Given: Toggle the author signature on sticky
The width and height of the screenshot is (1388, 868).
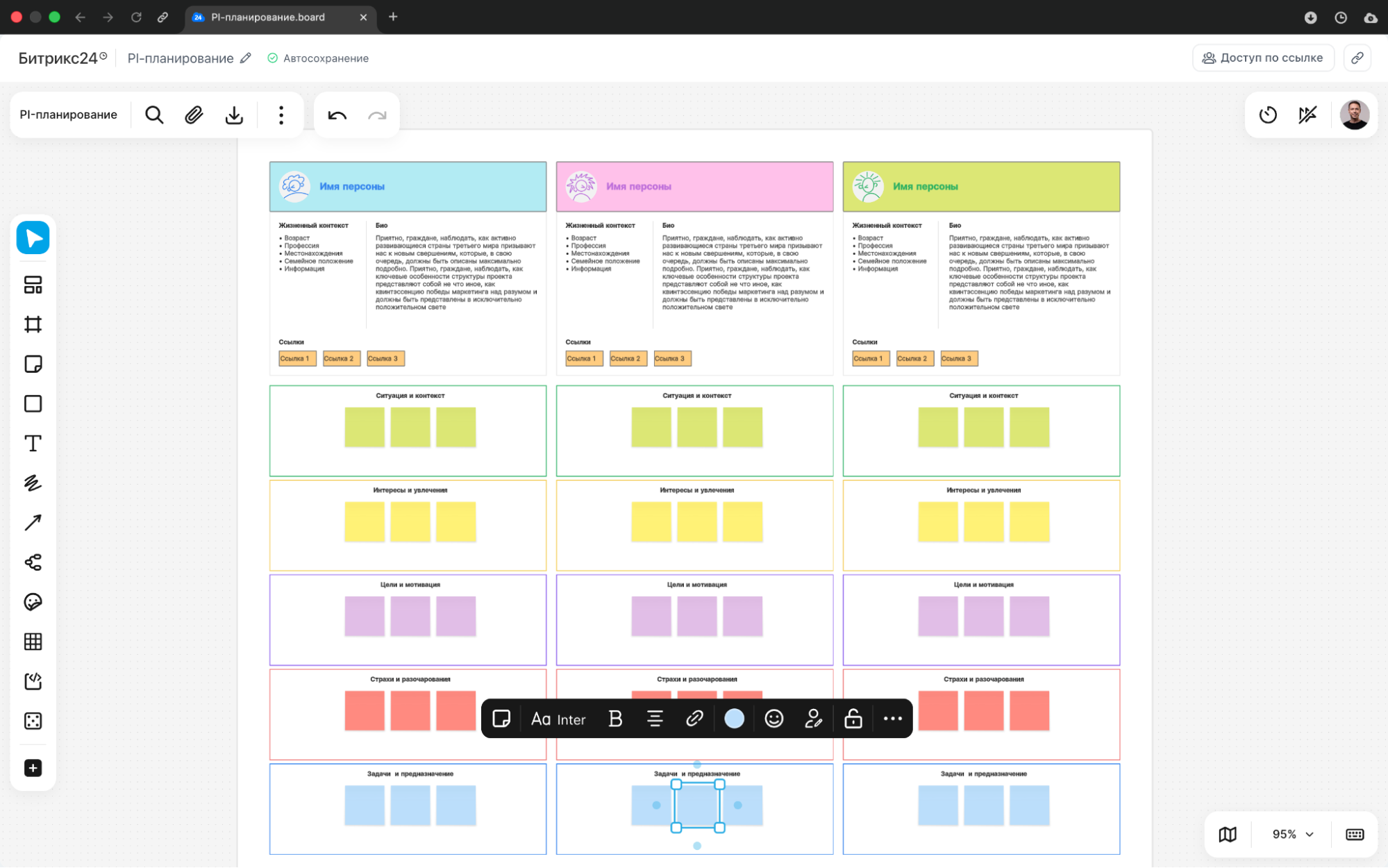Looking at the screenshot, I should point(813,719).
